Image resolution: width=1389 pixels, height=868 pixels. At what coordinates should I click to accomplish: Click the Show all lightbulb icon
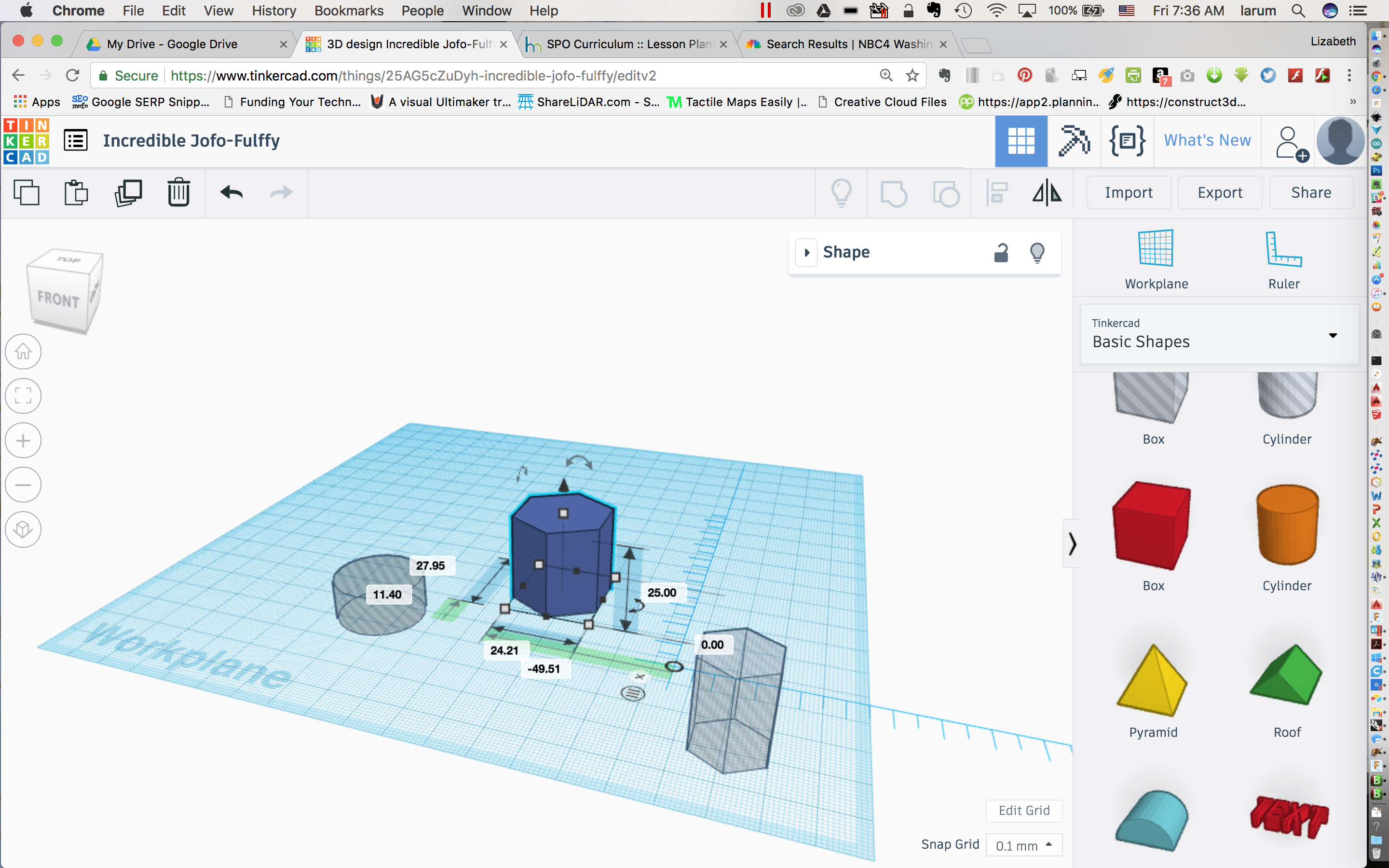tap(842, 193)
